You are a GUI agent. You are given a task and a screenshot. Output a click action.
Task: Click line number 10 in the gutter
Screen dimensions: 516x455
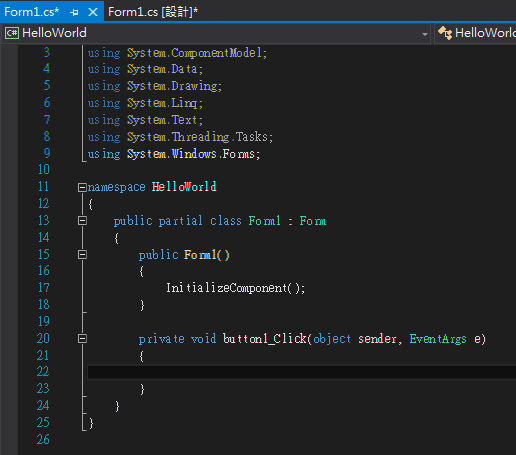(x=43, y=169)
